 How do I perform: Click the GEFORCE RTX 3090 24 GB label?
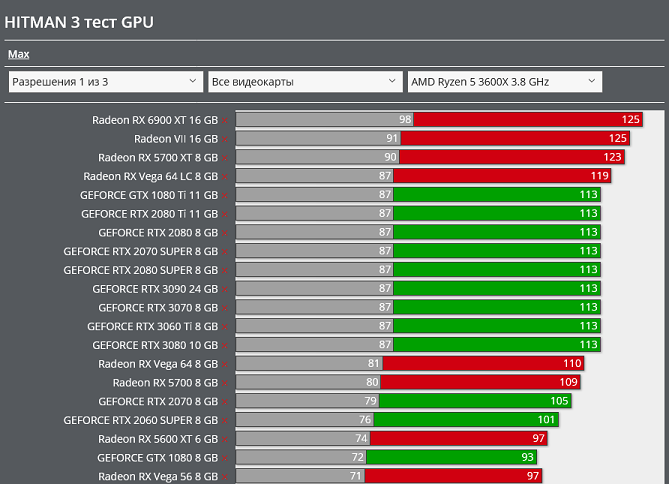point(155,289)
